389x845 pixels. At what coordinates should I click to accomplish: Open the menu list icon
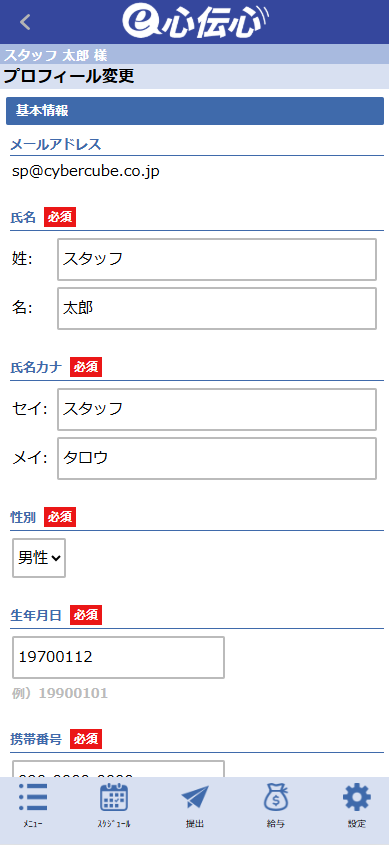(33, 797)
